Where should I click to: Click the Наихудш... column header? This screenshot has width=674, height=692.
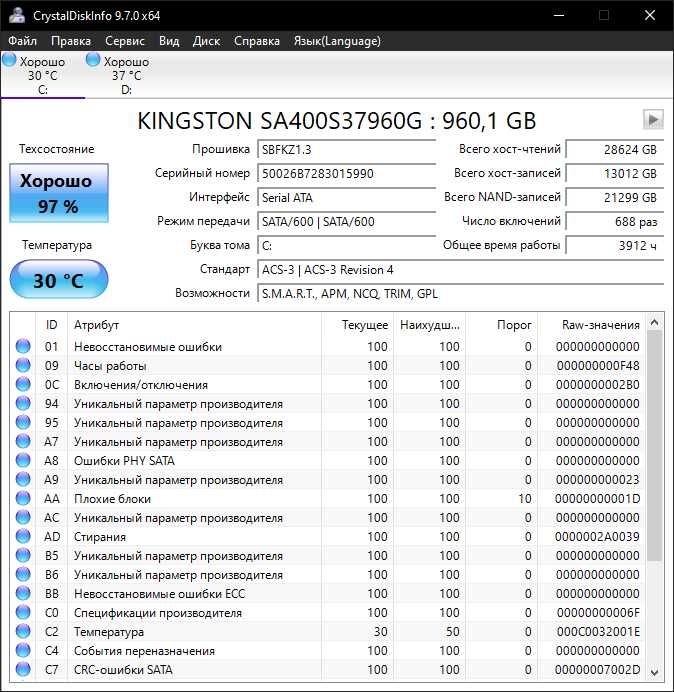tap(429, 325)
